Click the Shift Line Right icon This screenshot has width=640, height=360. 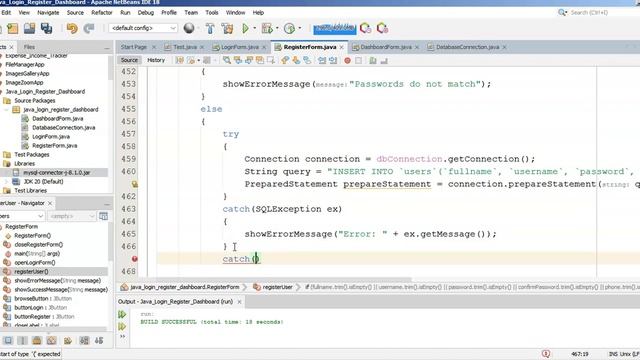click(x=333, y=60)
